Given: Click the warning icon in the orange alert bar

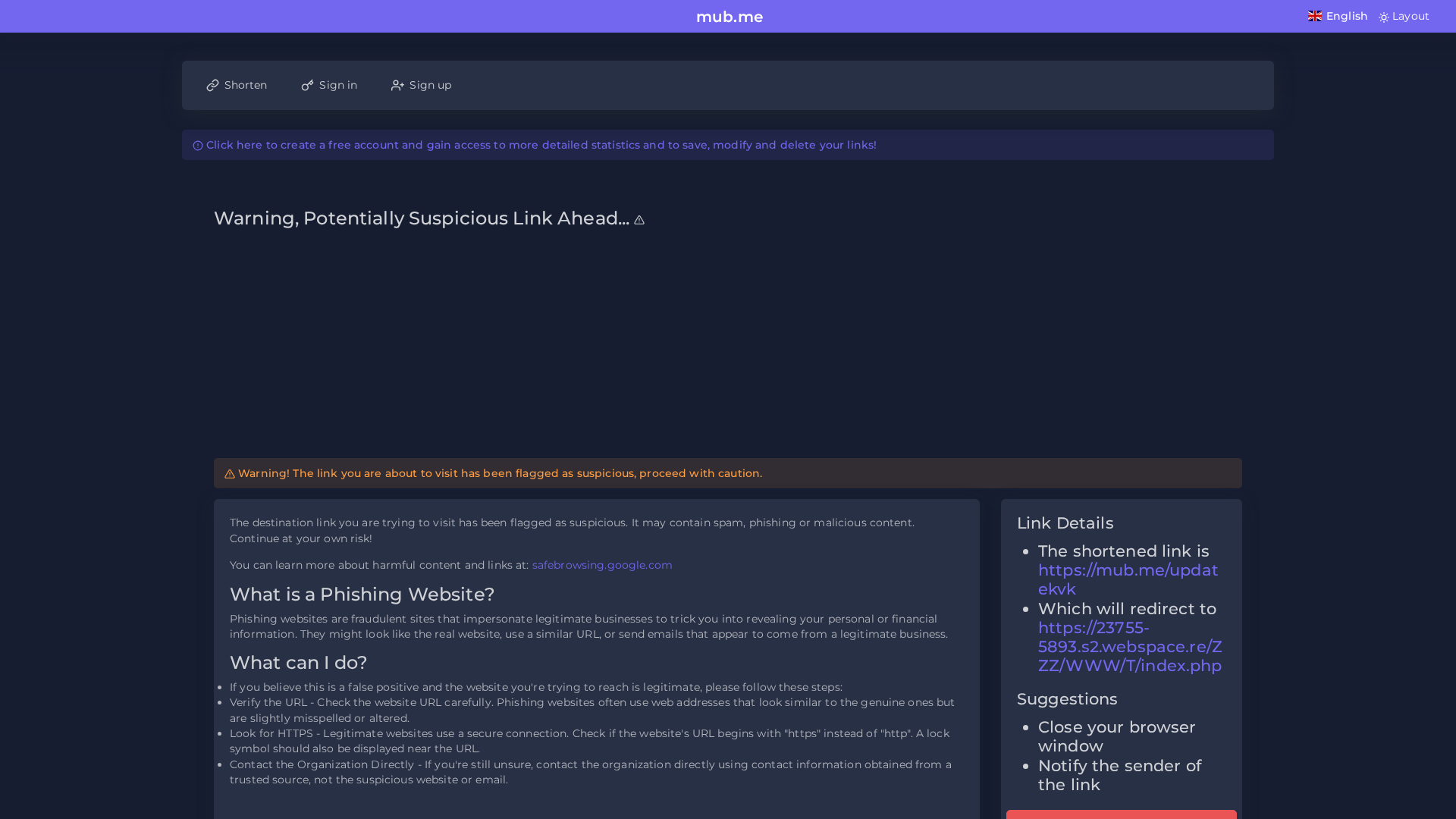Looking at the screenshot, I should coord(230,473).
